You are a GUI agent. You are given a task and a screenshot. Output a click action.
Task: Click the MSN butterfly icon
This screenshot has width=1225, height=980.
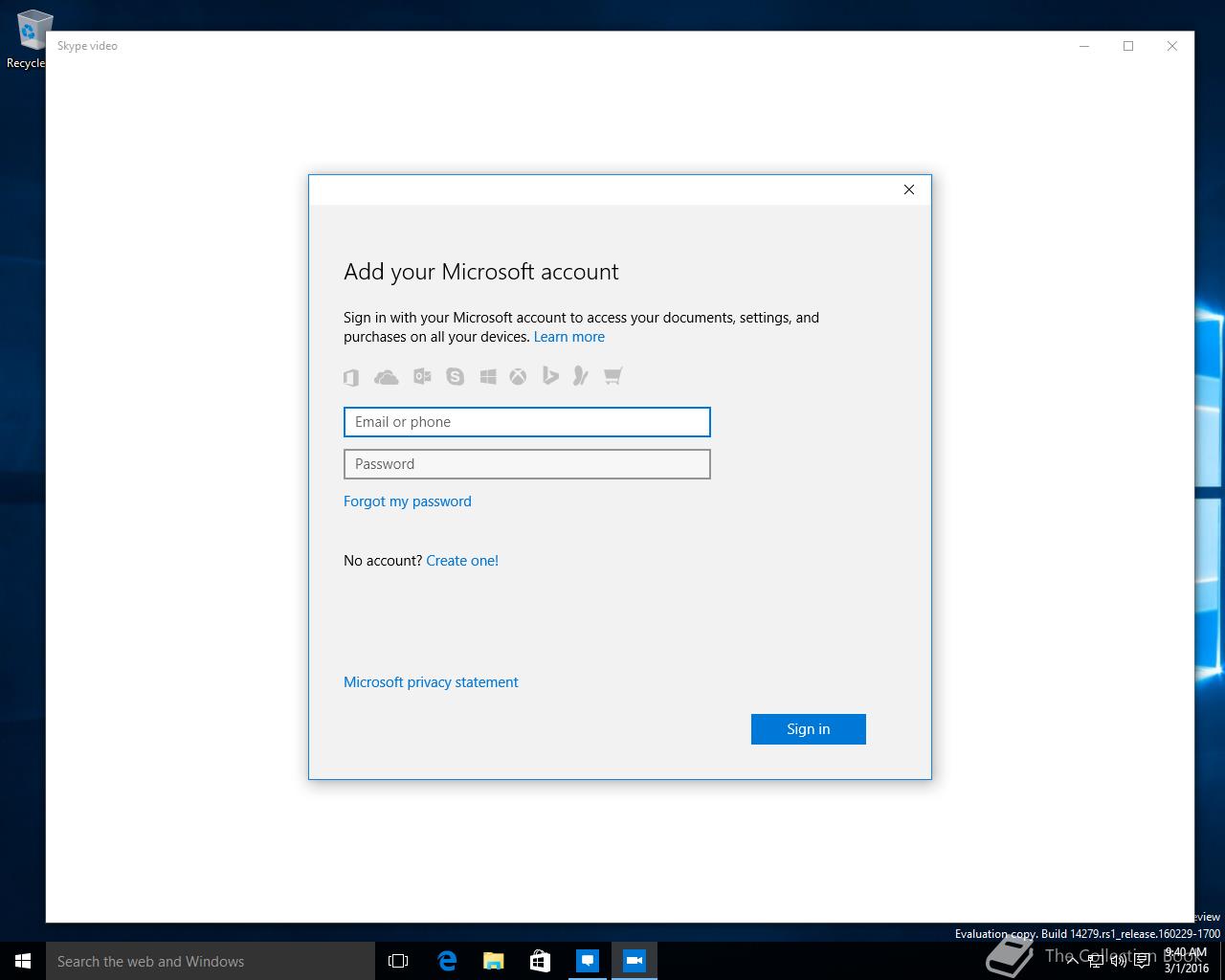pyautogui.click(x=580, y=376)
